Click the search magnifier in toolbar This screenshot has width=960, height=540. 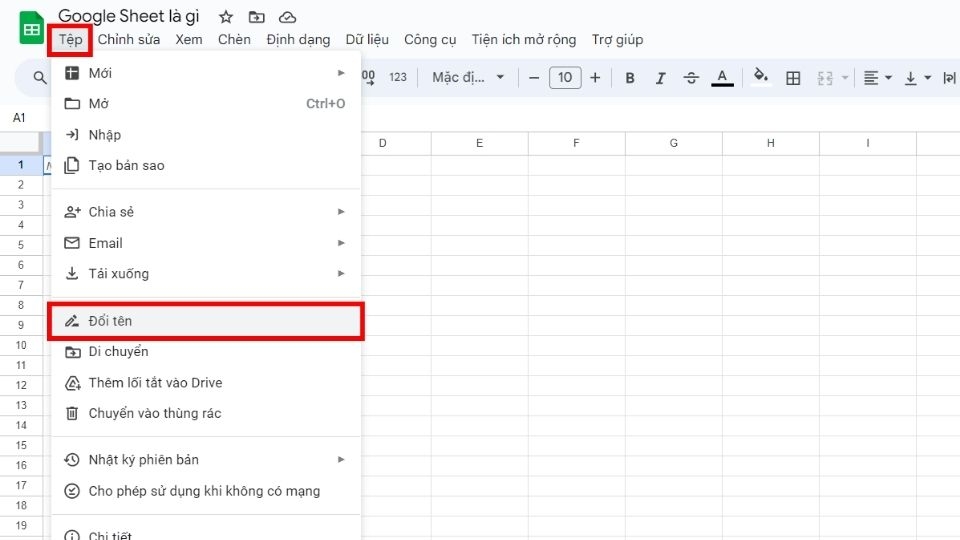[40, 78]
